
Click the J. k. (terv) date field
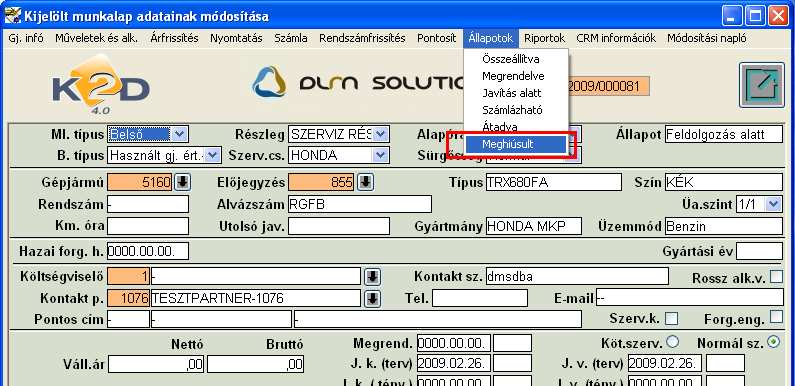(x=454, y=363)
